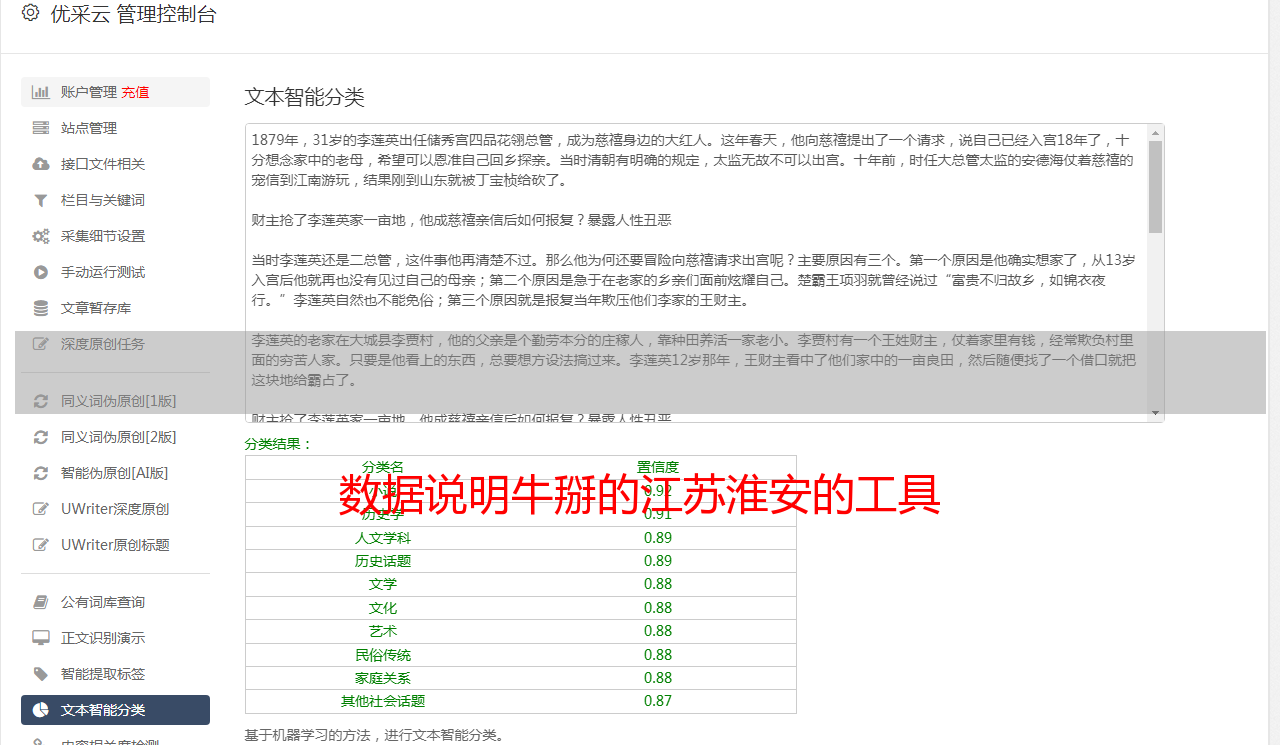Click the 其他社会话题 category cell
The width and height of the screenshot is (1280, 745).
[x=383, y=701]
